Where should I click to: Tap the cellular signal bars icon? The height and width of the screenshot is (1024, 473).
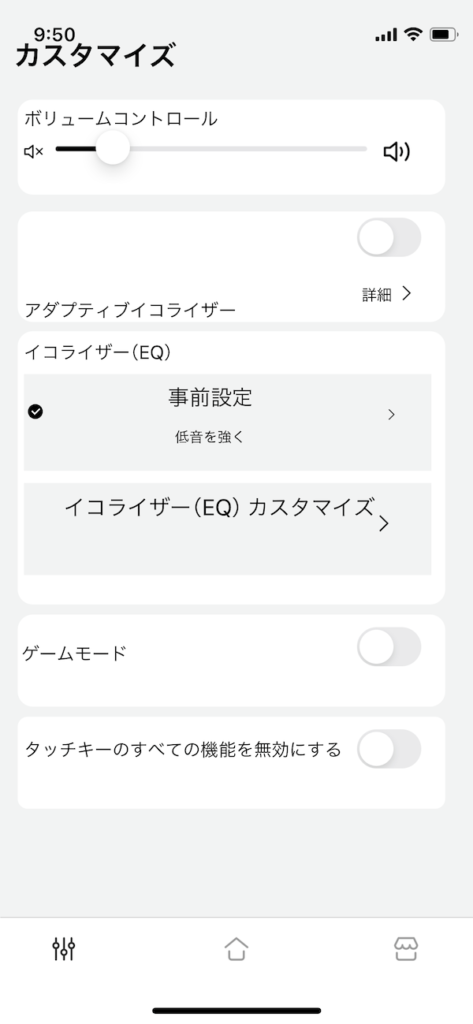pyautogui.click(x=386, y=35)
